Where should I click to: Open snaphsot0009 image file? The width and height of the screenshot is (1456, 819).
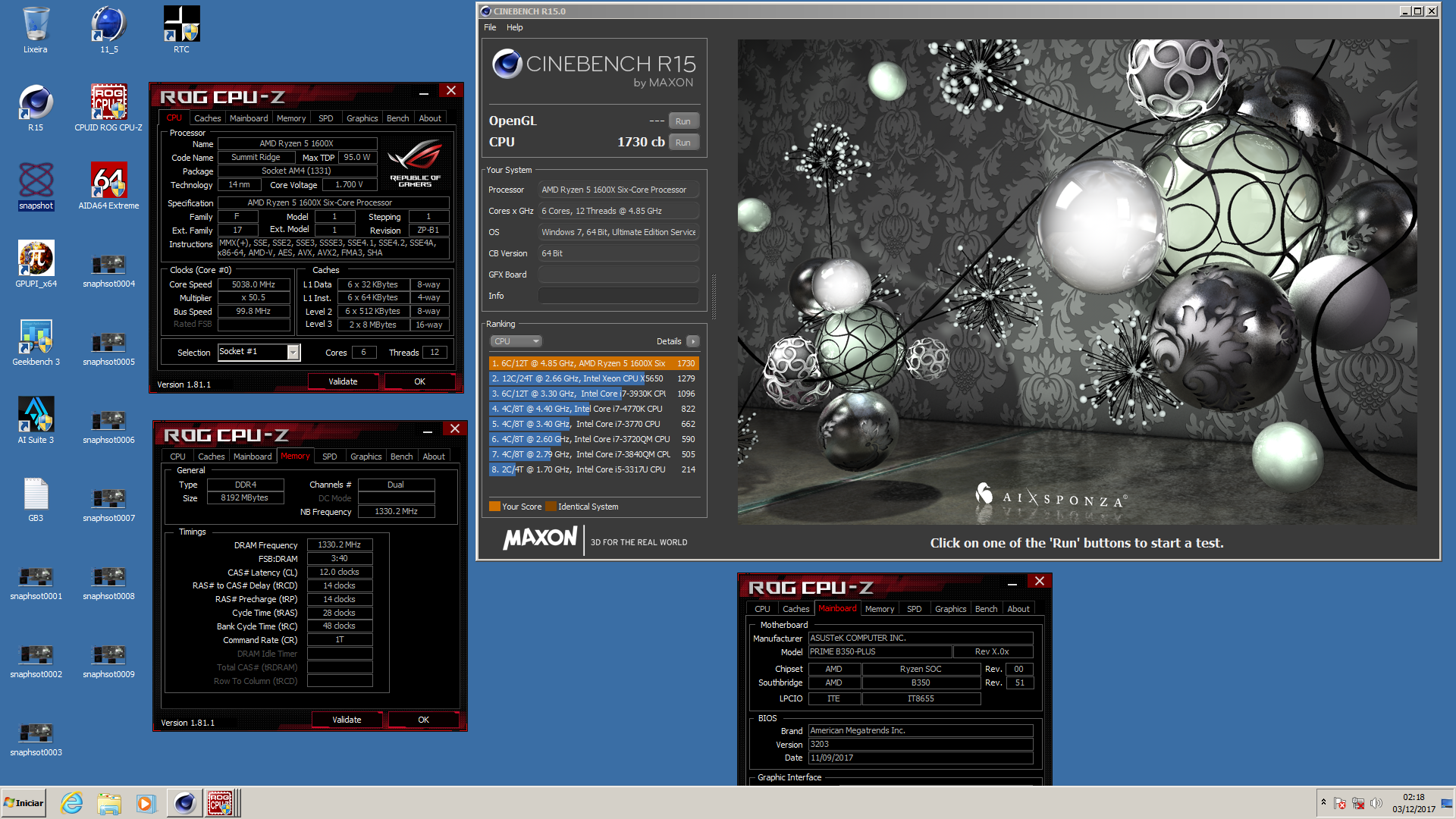tap(108, 661)
